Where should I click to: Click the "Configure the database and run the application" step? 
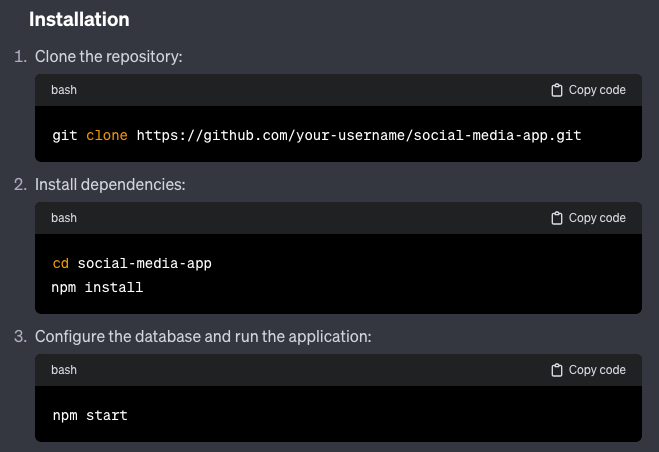click(203, 337)
